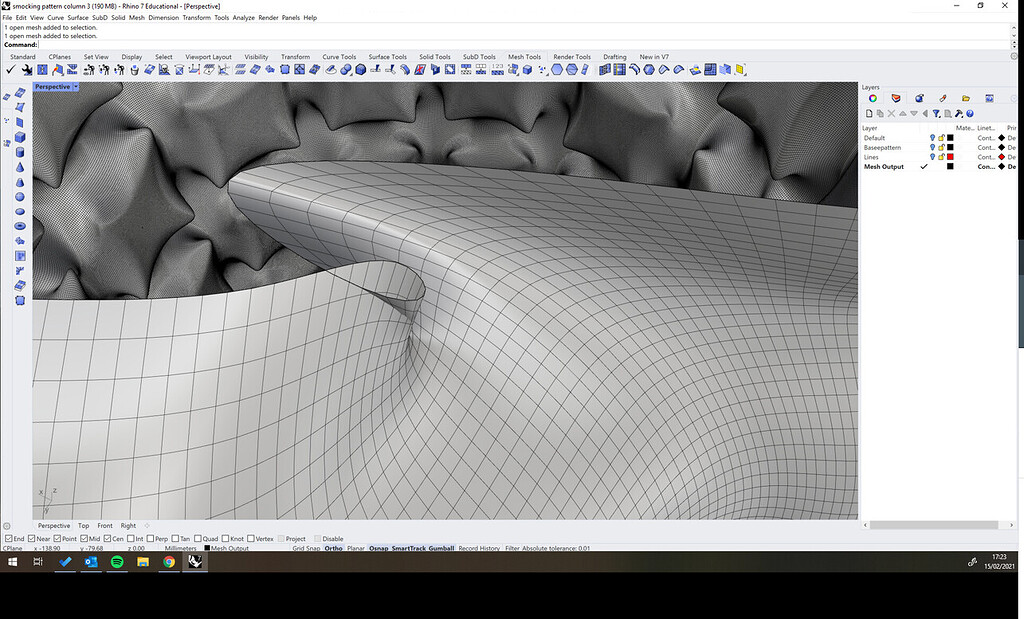The width and height of the screenshot is (1024, 619).
Task: Open the Analyze menu
Action: pos(243,18)
